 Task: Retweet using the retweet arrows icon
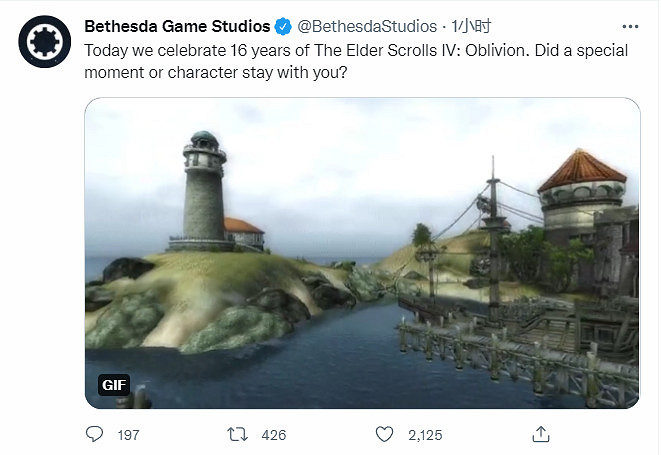pos(238,434)
